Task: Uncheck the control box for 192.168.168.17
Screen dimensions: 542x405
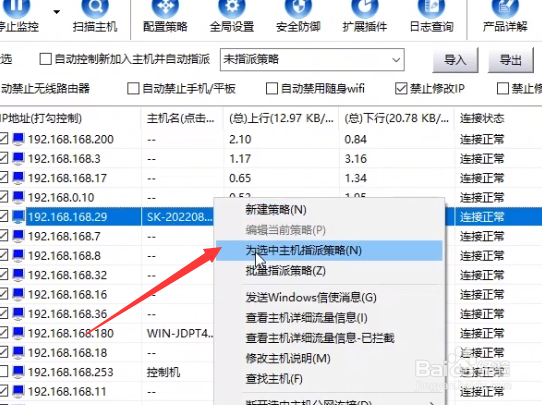Action: [3, 178]
